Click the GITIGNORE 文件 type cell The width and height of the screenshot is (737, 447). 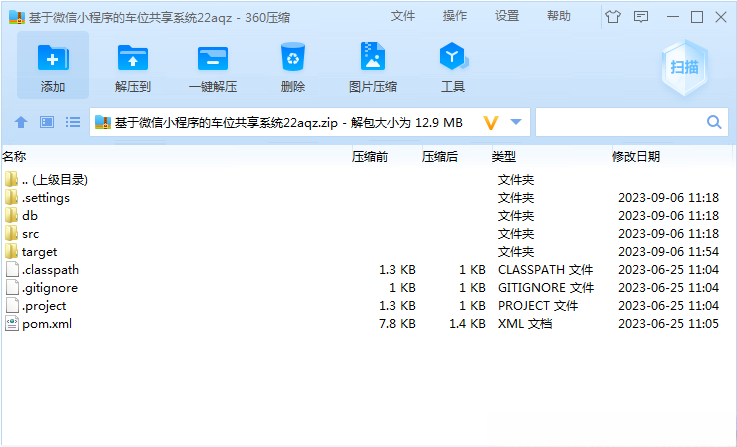[546, 288]
